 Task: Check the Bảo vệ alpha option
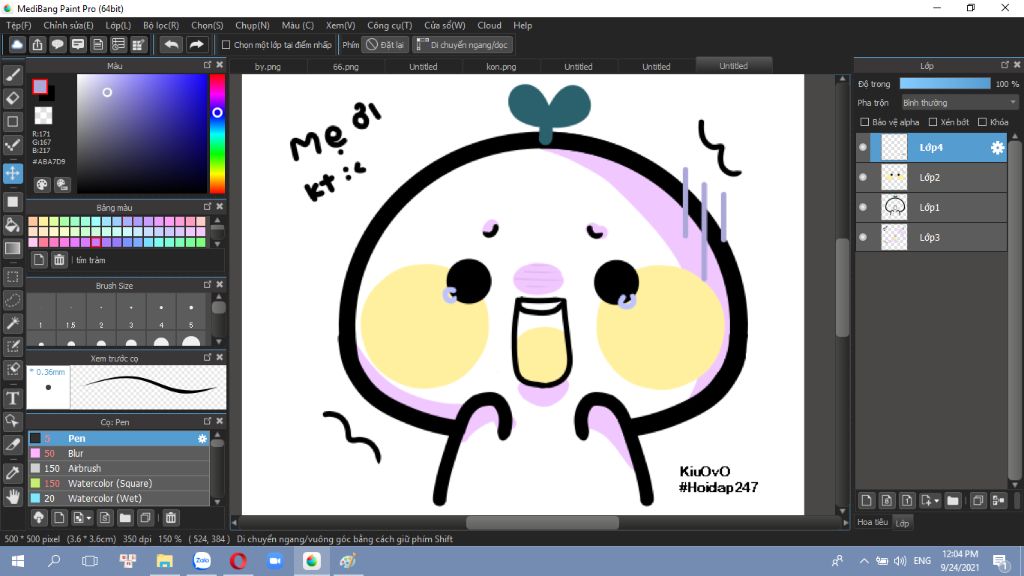(x=865, y=122)
